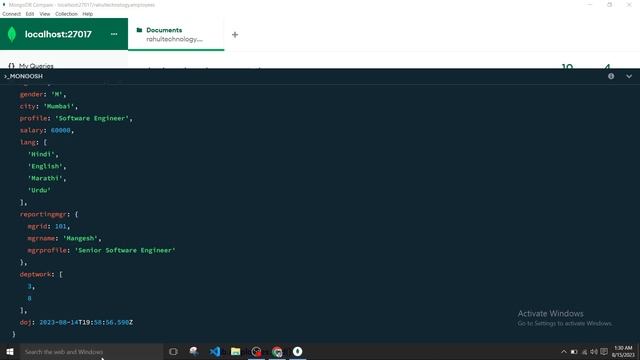Open the Action Center notifications icon

tap(604, 352)
